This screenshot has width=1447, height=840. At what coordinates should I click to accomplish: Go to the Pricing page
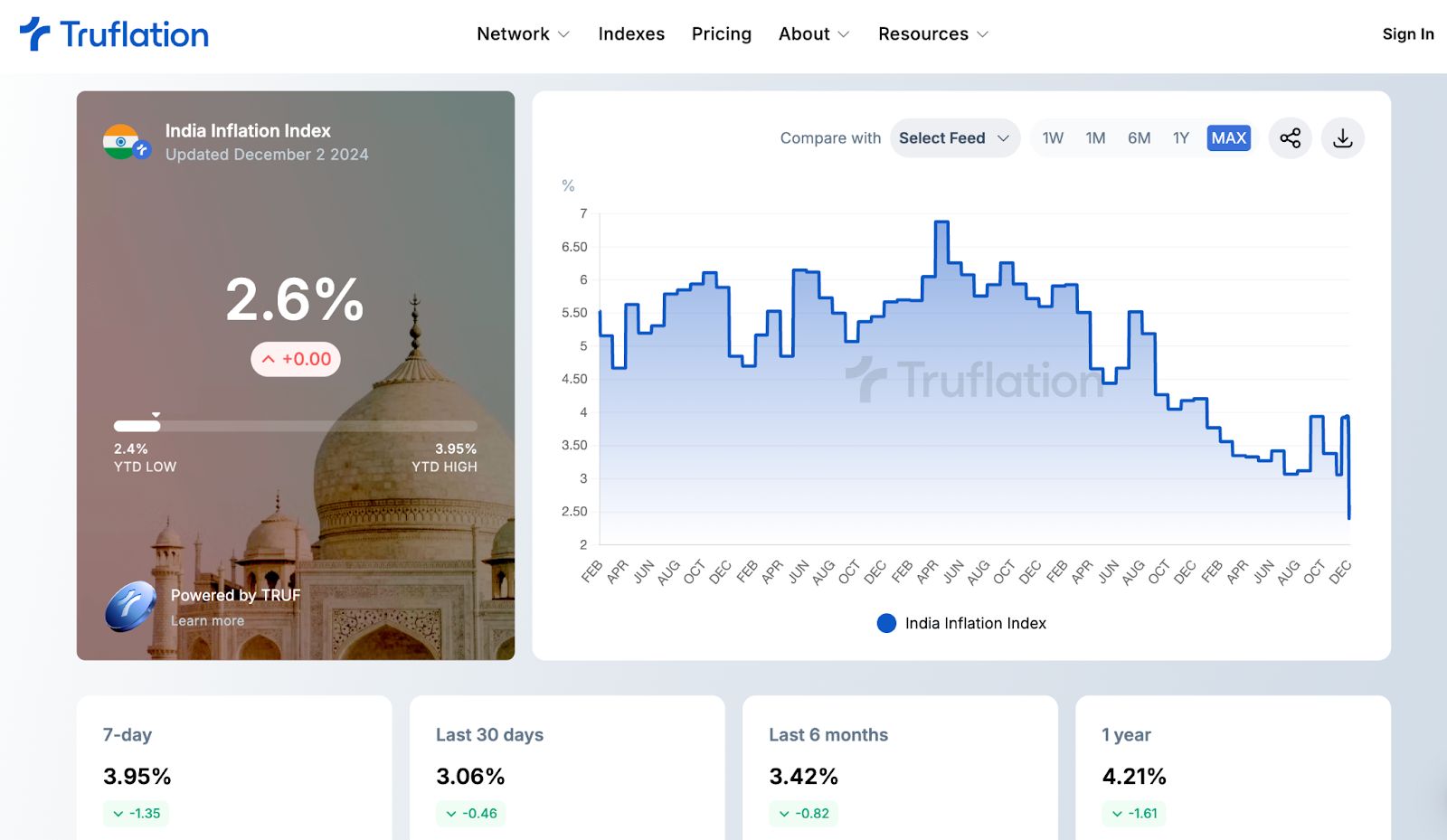point(722,34)
